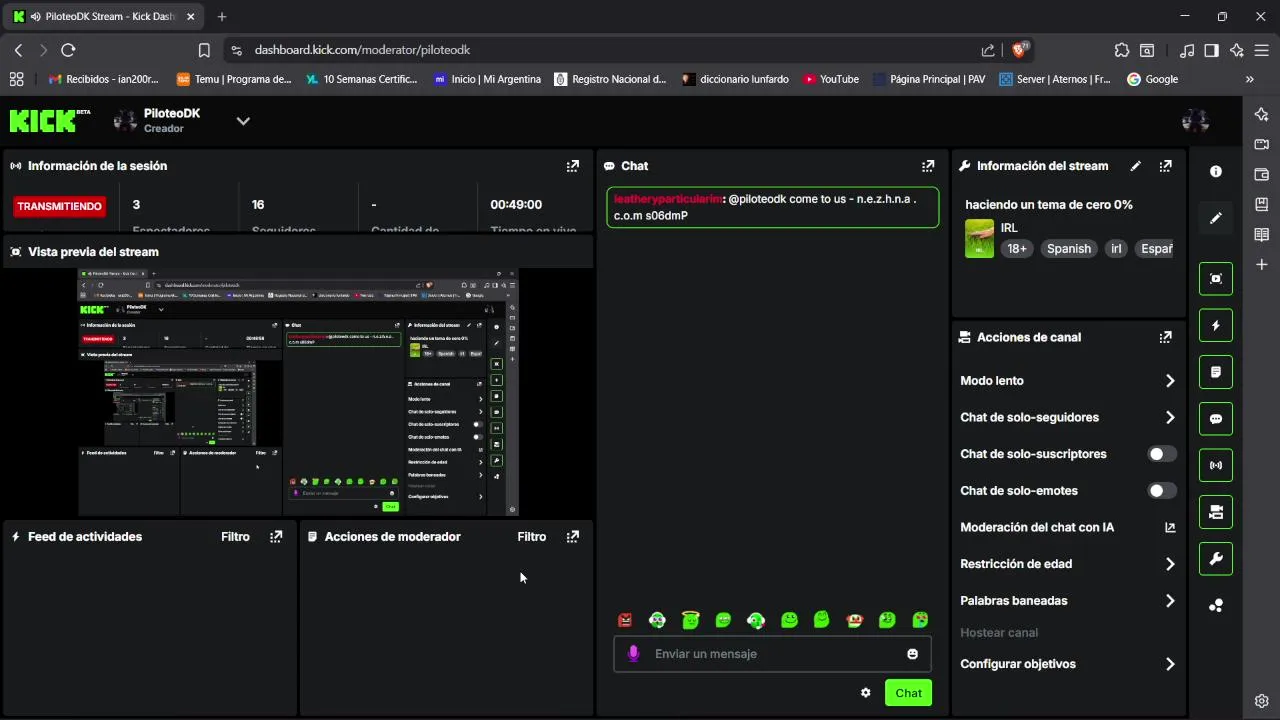
Task: Click the pencil edit icon in the dashboard sidebar
Action: coord(1216,218)
